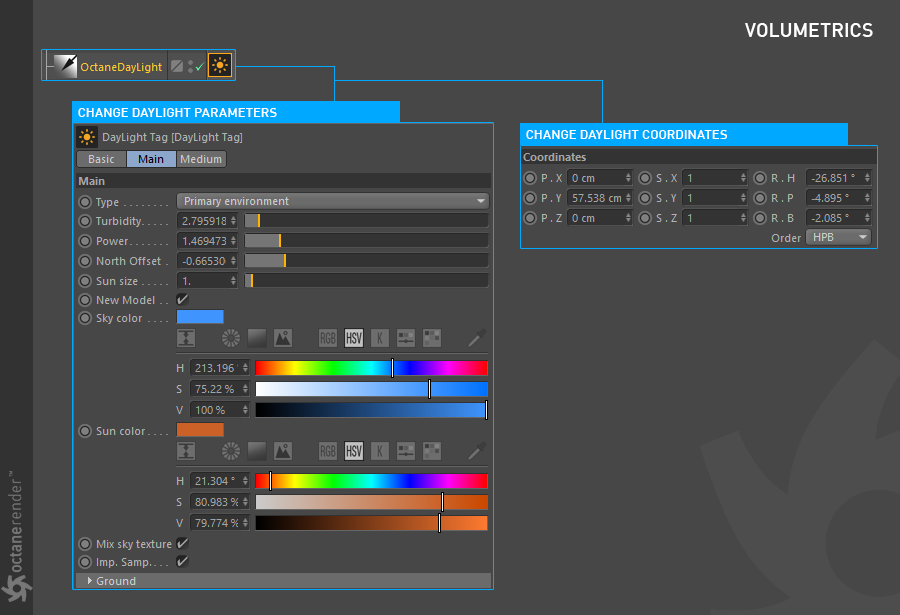Pick Sun color with the eyedropper

coord(477,451)
